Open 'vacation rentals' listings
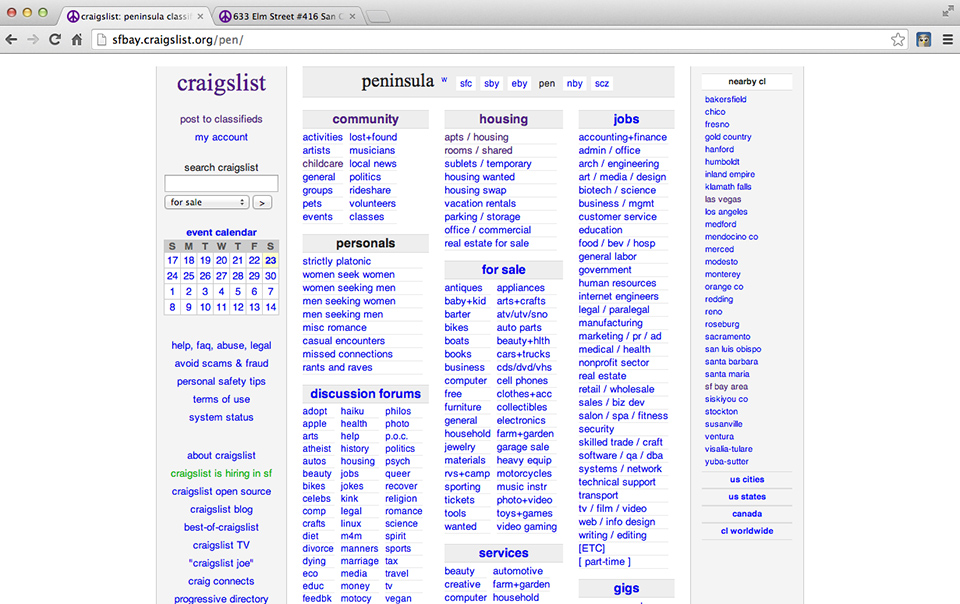Viewport: 960px width, 604px height. [480, 204]
